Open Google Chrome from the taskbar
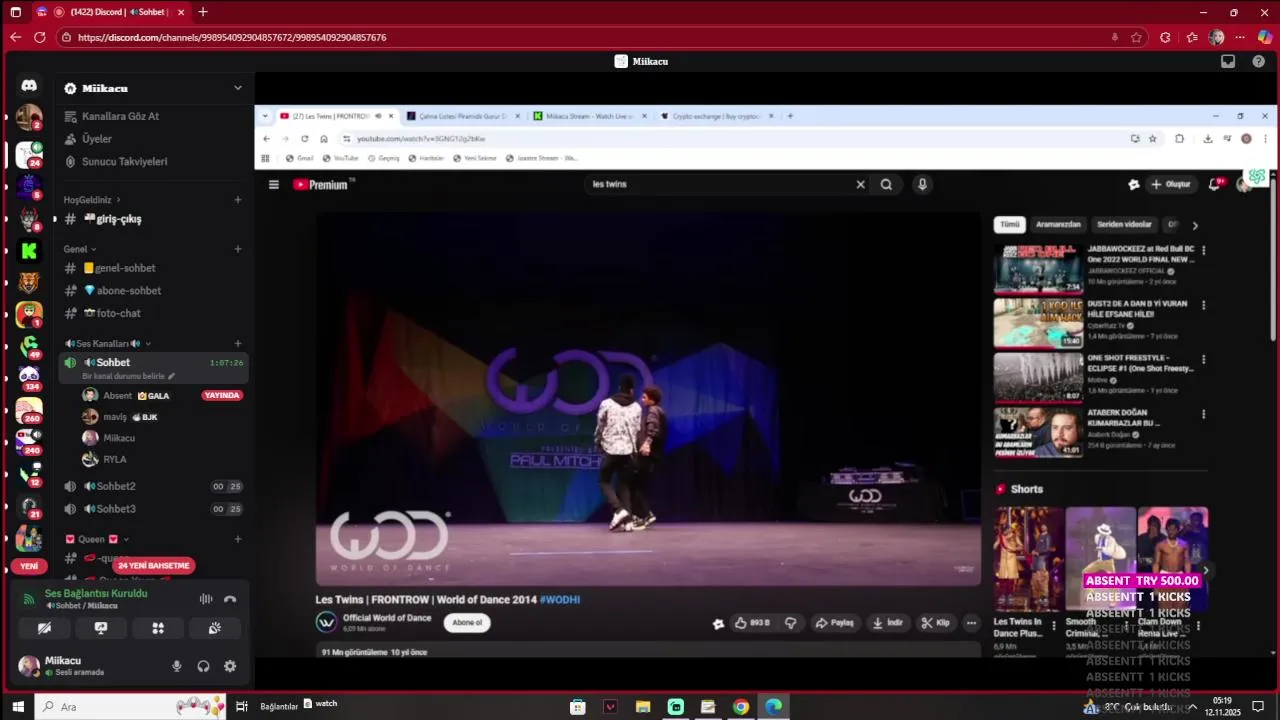 pos(741,707)
